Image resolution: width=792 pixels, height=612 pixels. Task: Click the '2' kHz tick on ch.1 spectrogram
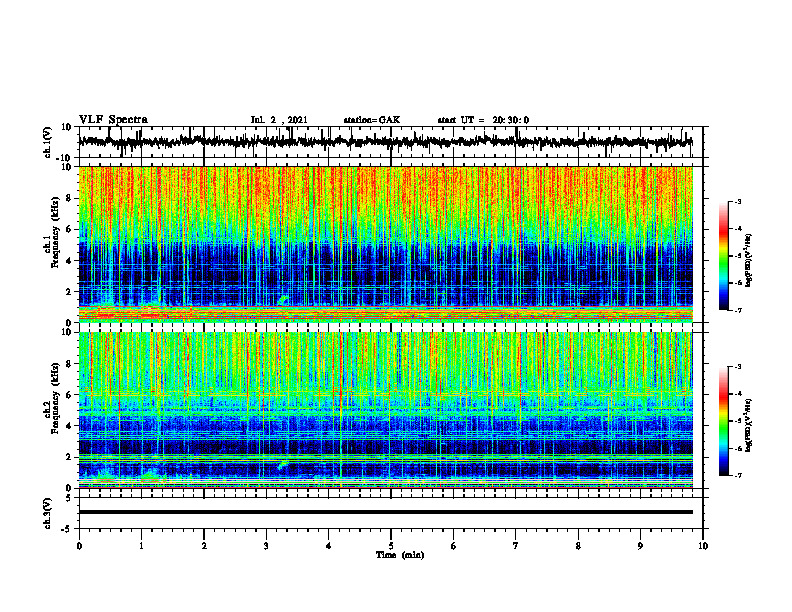[69, 292]
